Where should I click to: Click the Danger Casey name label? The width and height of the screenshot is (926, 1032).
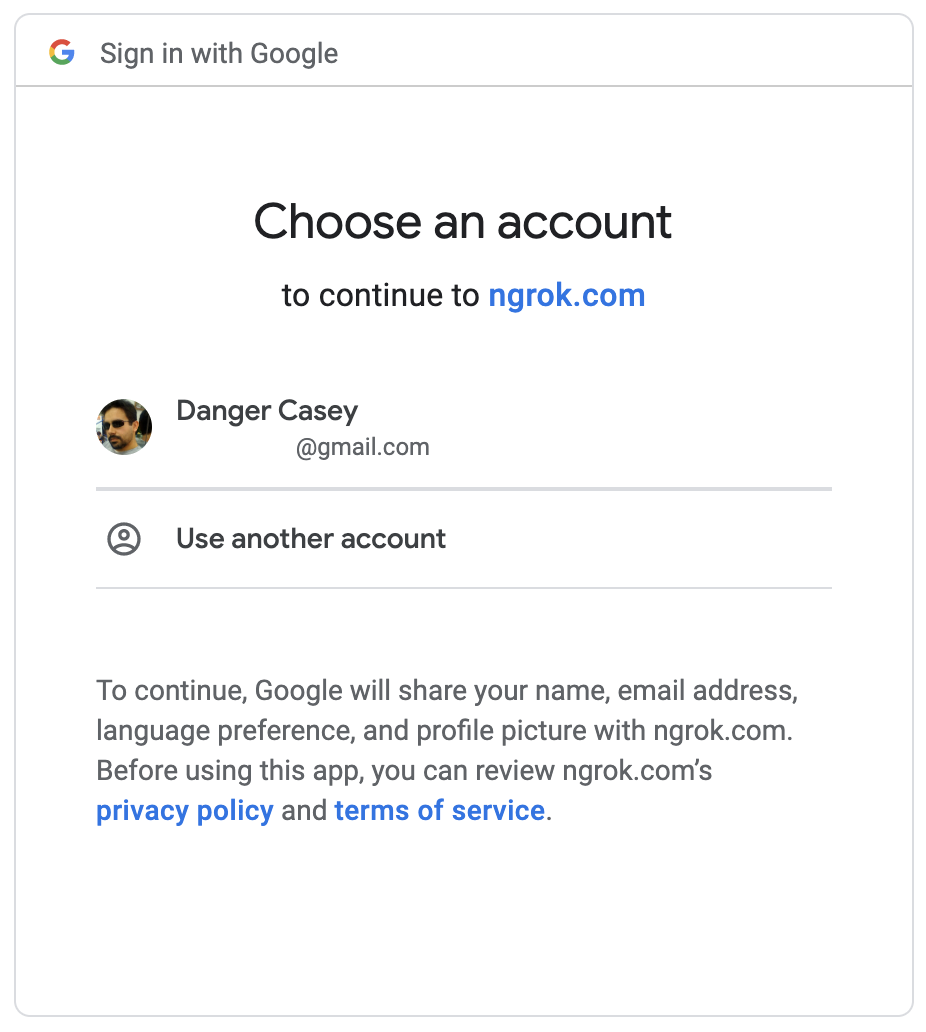266,410
